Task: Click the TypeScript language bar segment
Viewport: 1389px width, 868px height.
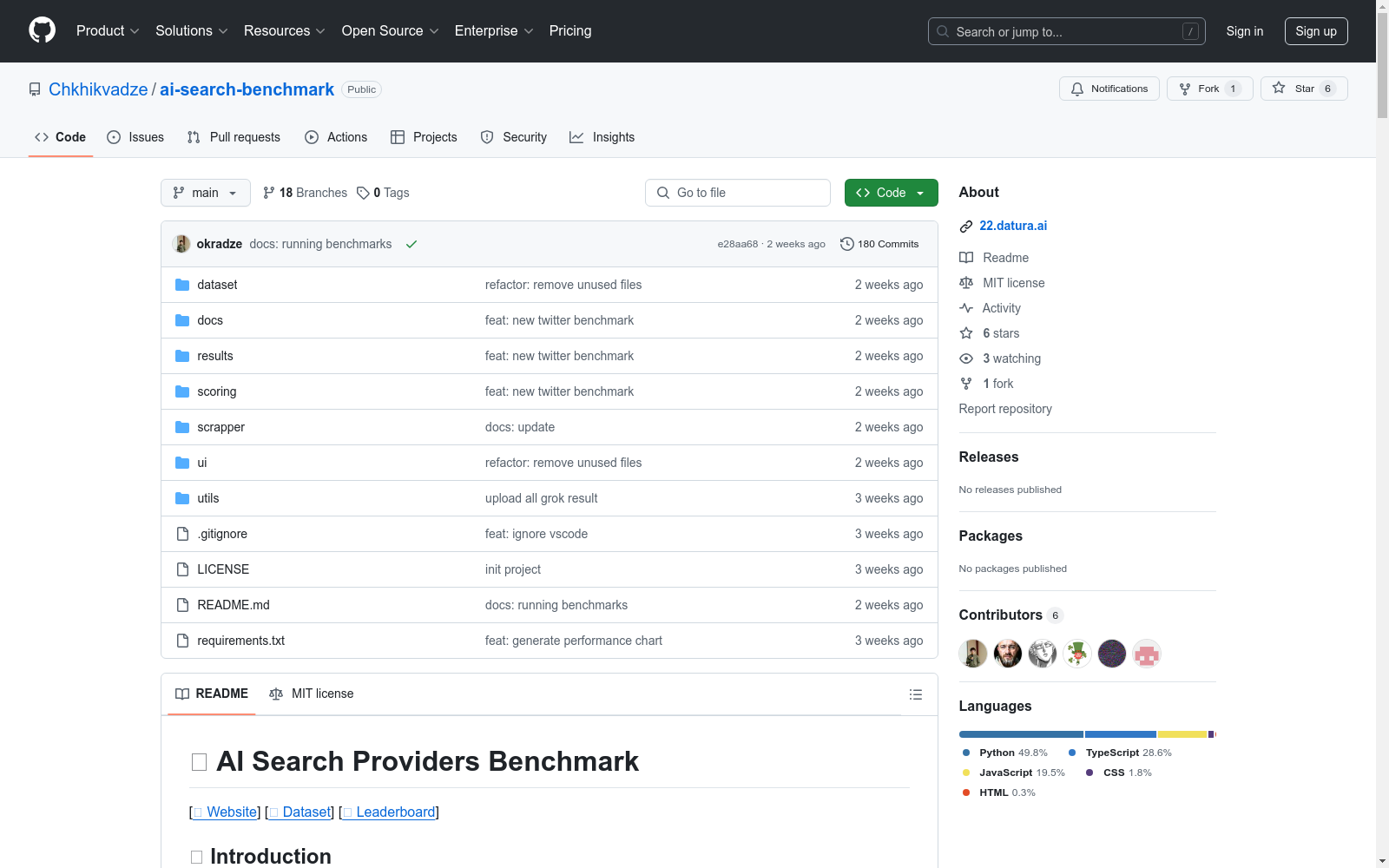Action: click(x=1121, y=734)
